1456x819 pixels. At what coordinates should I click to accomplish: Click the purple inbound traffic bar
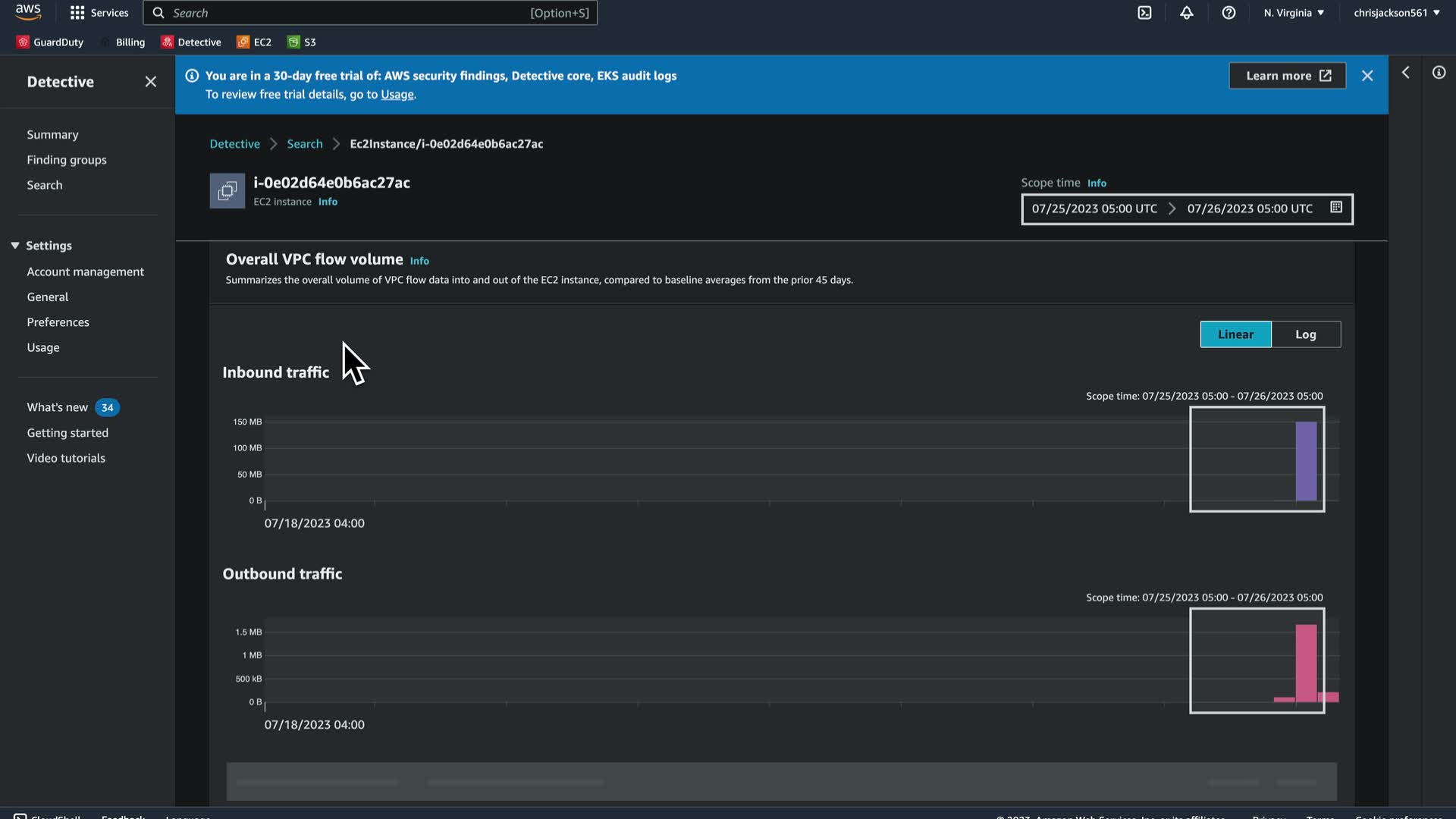click(x=1306, y=461)
